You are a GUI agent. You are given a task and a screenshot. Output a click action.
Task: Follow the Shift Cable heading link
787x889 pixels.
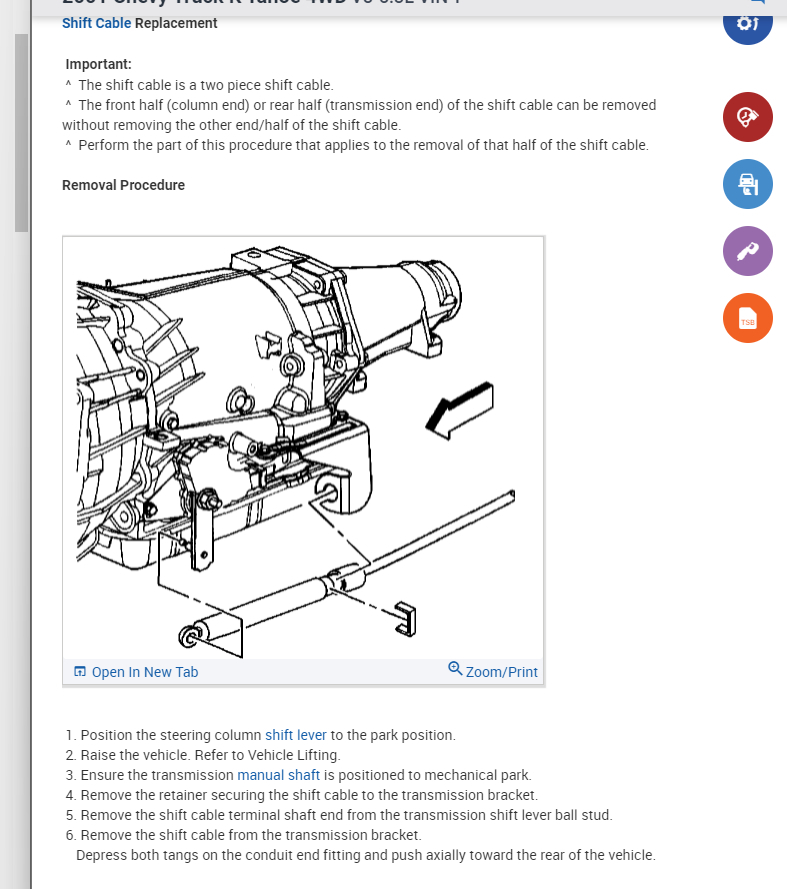[96, 23]
